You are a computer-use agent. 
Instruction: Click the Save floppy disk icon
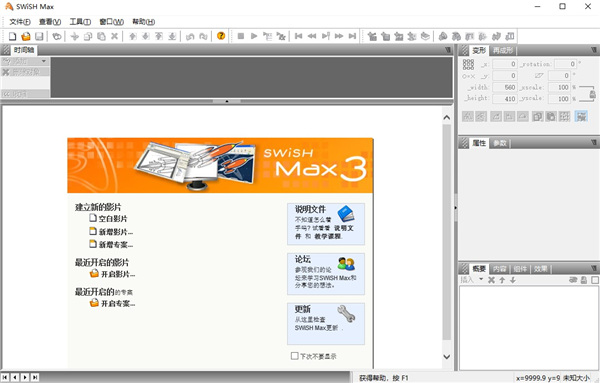(39, 36)
